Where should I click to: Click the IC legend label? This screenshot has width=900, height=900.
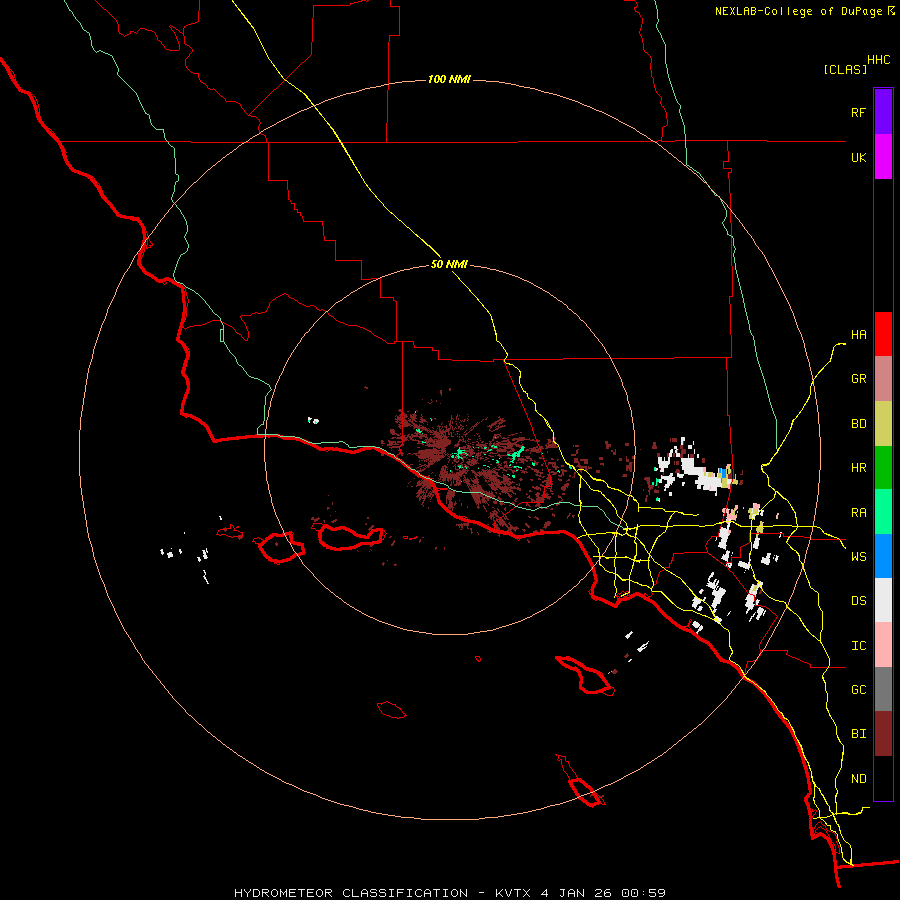(858, 646)
